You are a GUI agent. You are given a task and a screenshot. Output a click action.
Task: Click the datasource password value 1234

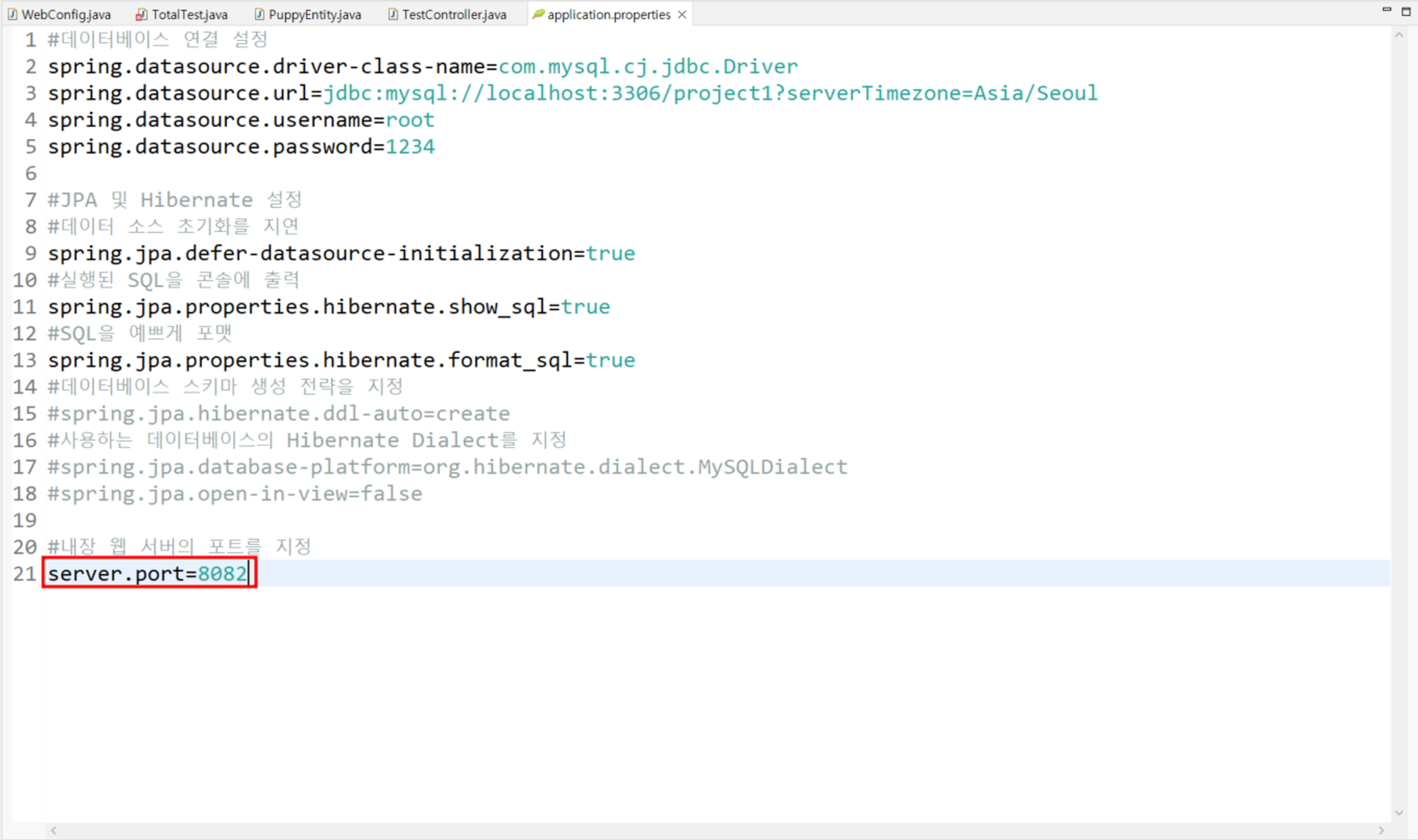coord(410,147)
